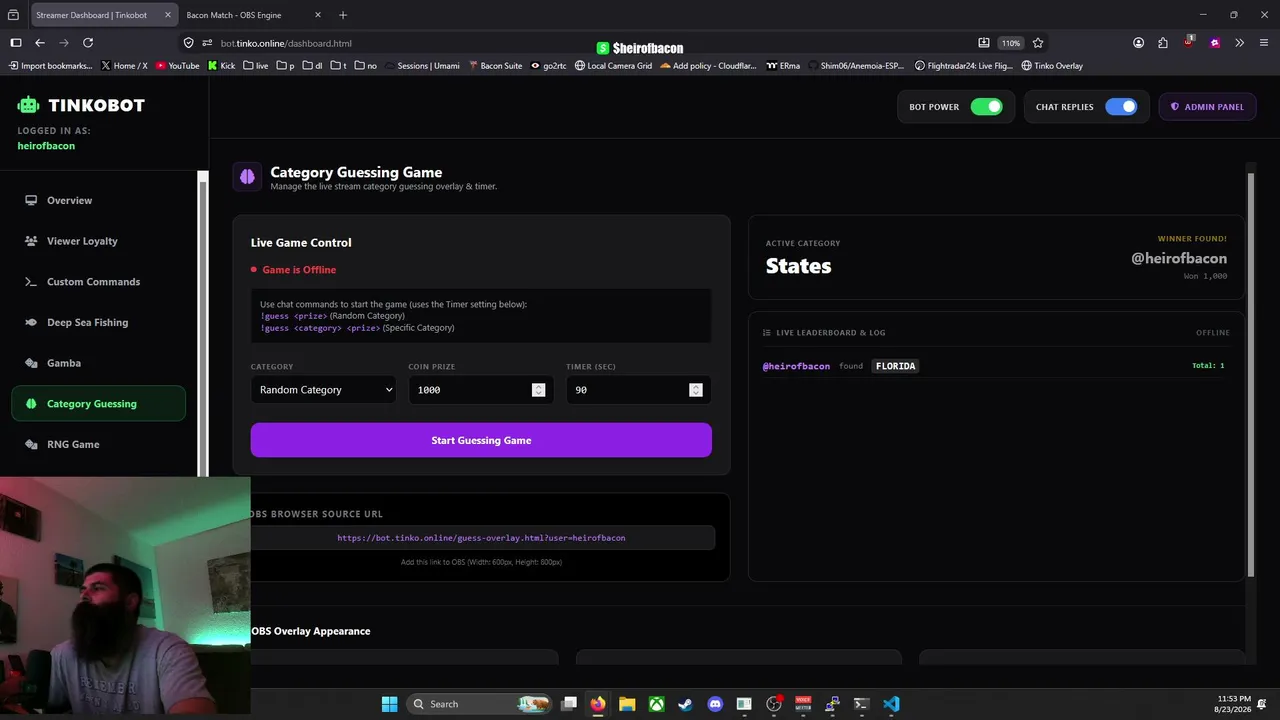
Task: Click the Coin Prize input field
Action: click(480, 390)
